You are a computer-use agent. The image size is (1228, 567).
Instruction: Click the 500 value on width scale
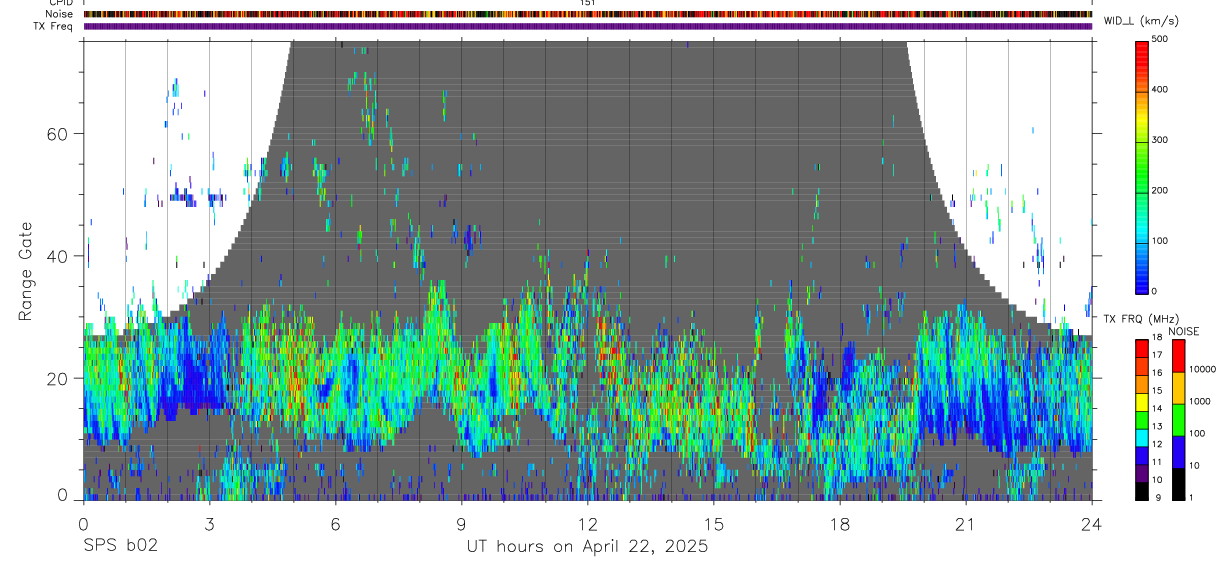click(1162, 39)
